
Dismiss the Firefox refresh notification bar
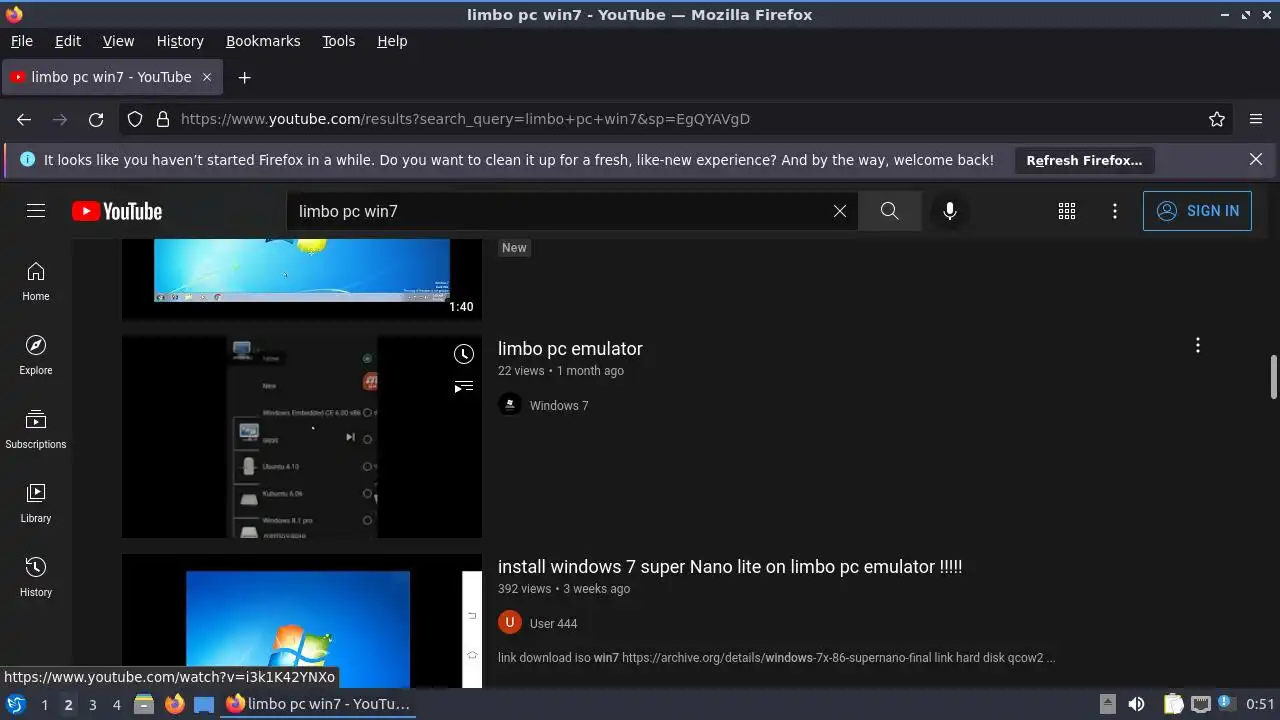(1256, 159)
